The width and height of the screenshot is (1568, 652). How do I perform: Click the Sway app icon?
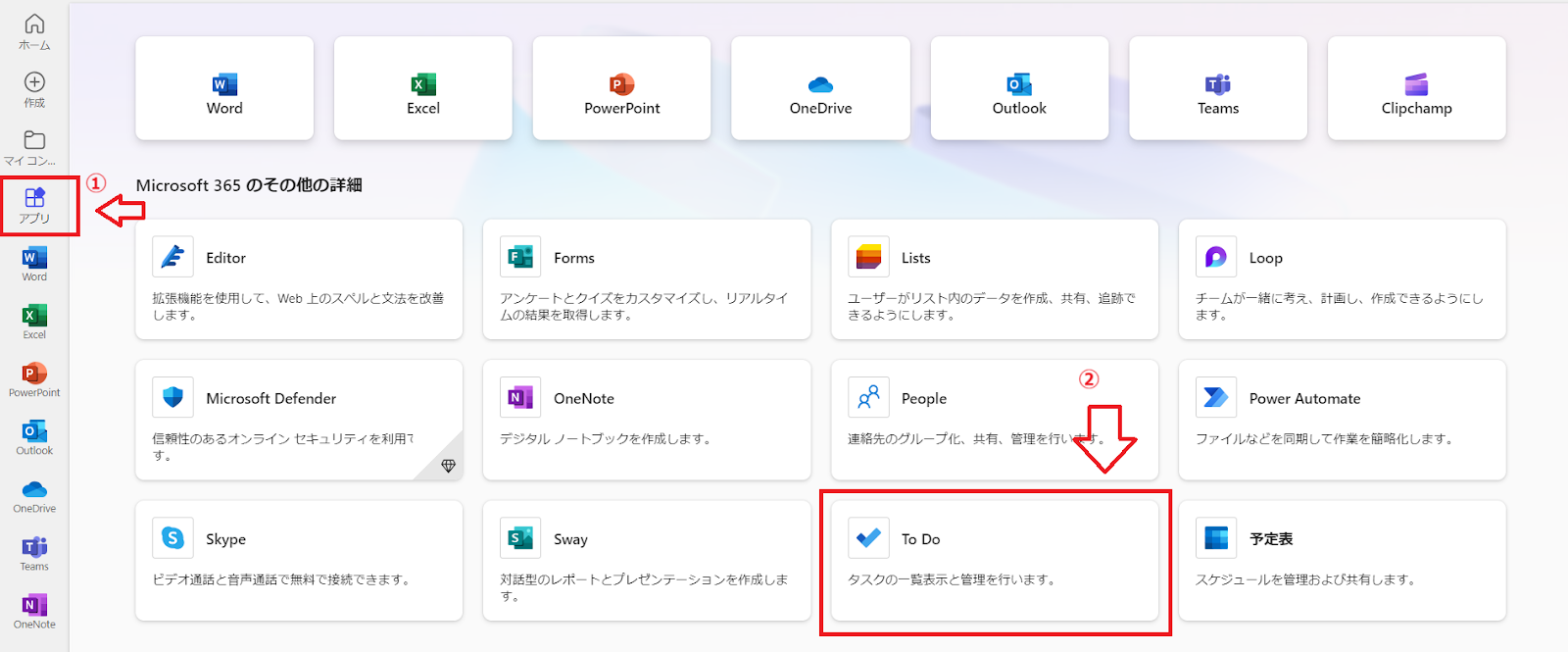(x=520, y=538)
